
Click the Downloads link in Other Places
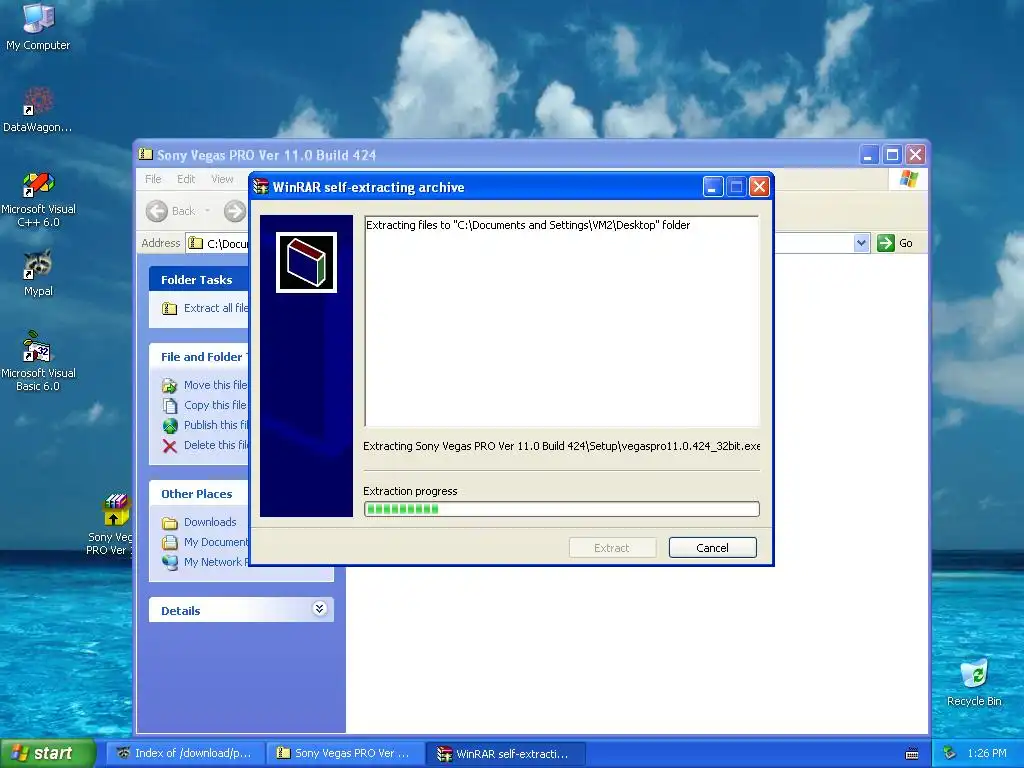[x=210, y=522]
